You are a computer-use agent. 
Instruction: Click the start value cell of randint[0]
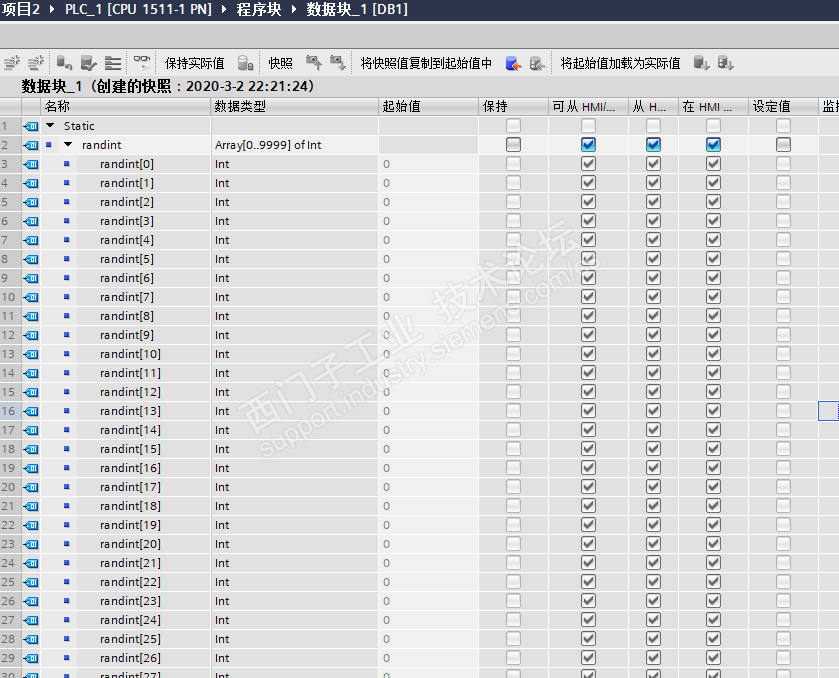(x=429, y=164)
